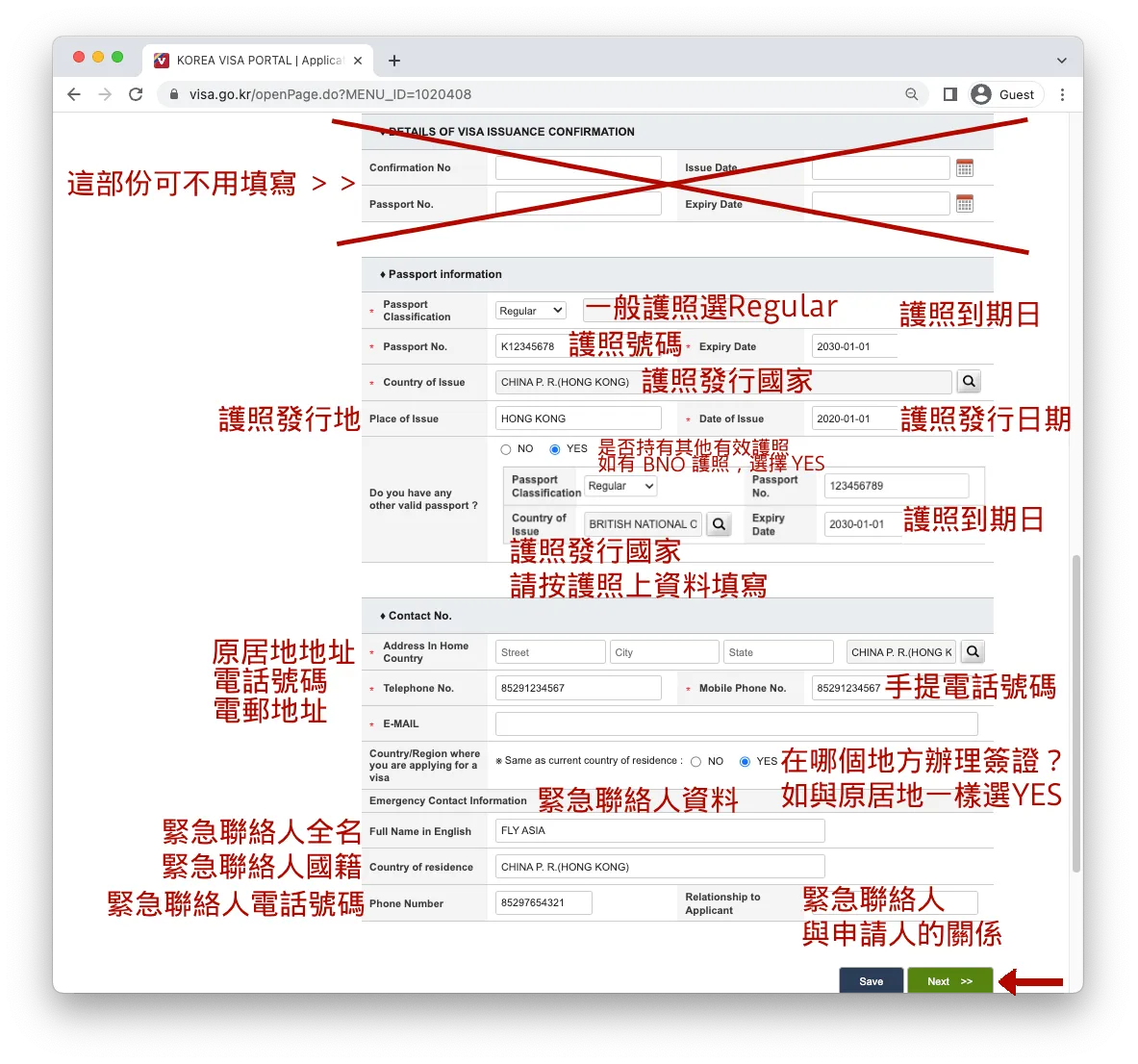Open Passport Classification Regular dropdown
1138x1064 pixels.
tap(531, 311)
